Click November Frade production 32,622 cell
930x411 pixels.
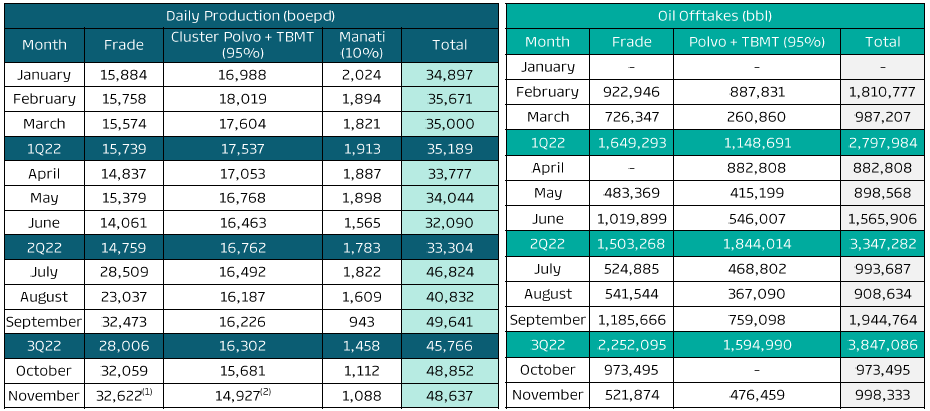click(x=123, y=396)
